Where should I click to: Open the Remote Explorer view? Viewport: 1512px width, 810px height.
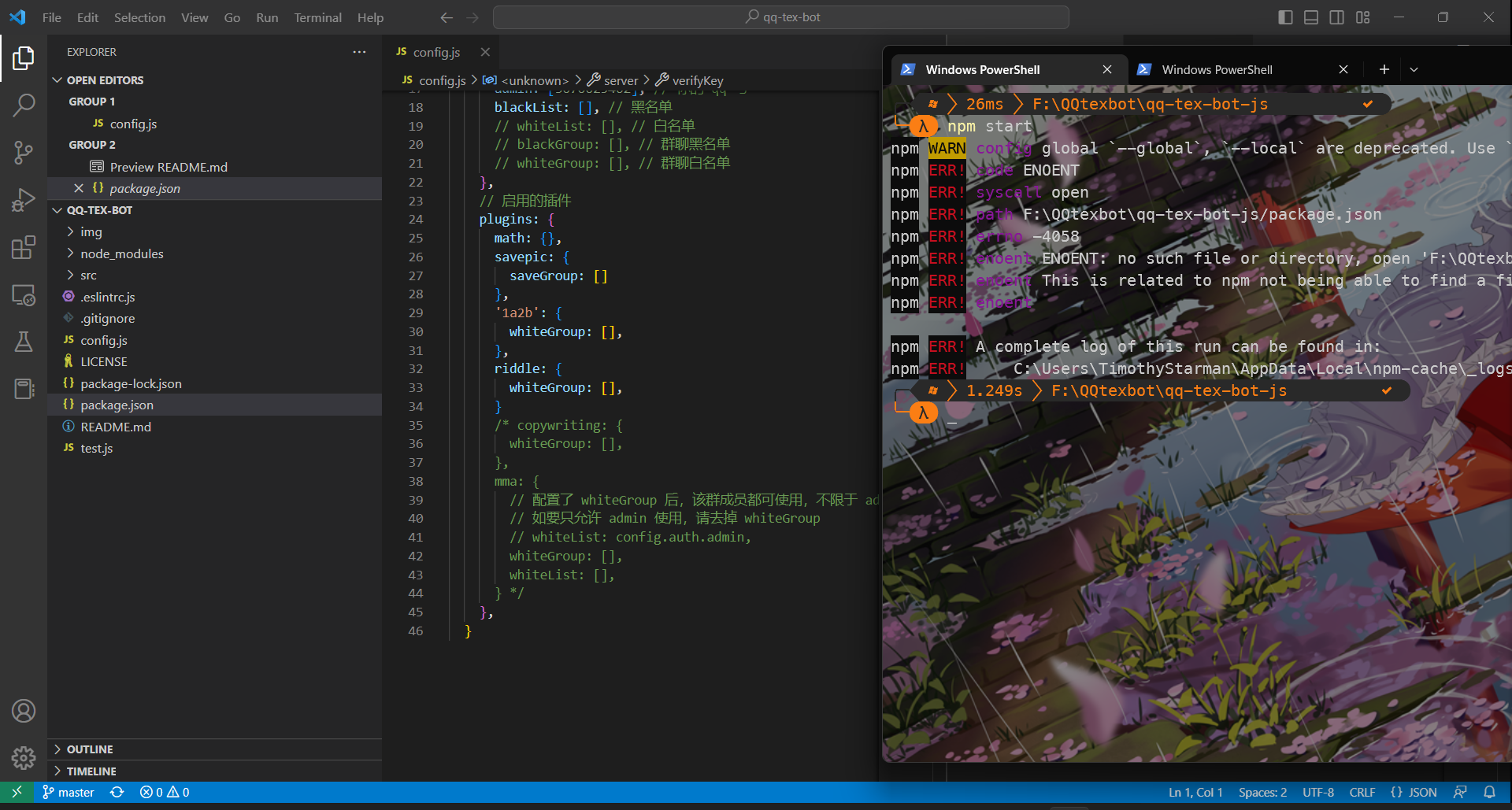coord(24,295)
